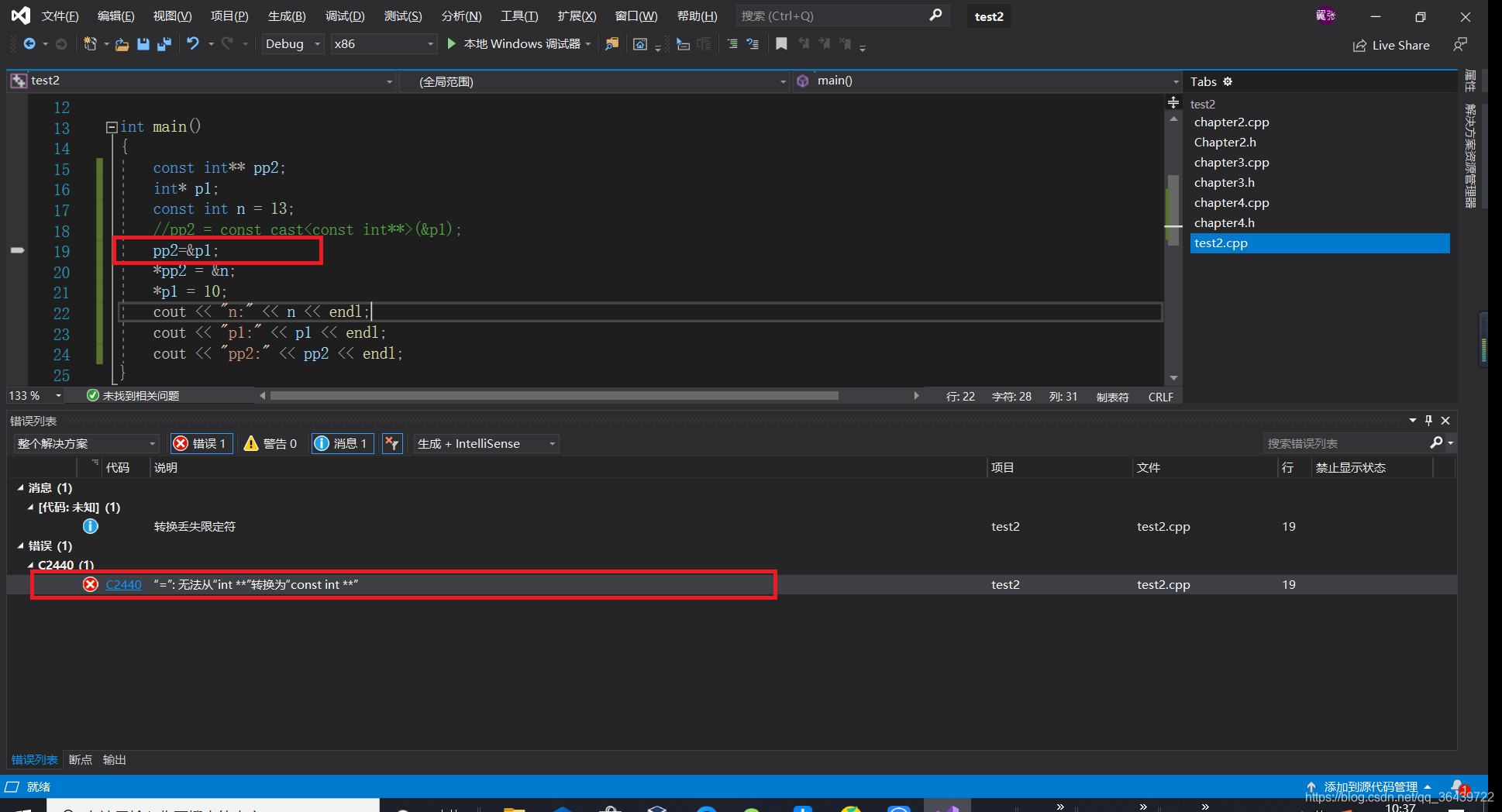Image resolution: width=1502 pixels, height=812 pixels.
Task: Toggle the 警告 0 filter button
Action: pos(271,443)
